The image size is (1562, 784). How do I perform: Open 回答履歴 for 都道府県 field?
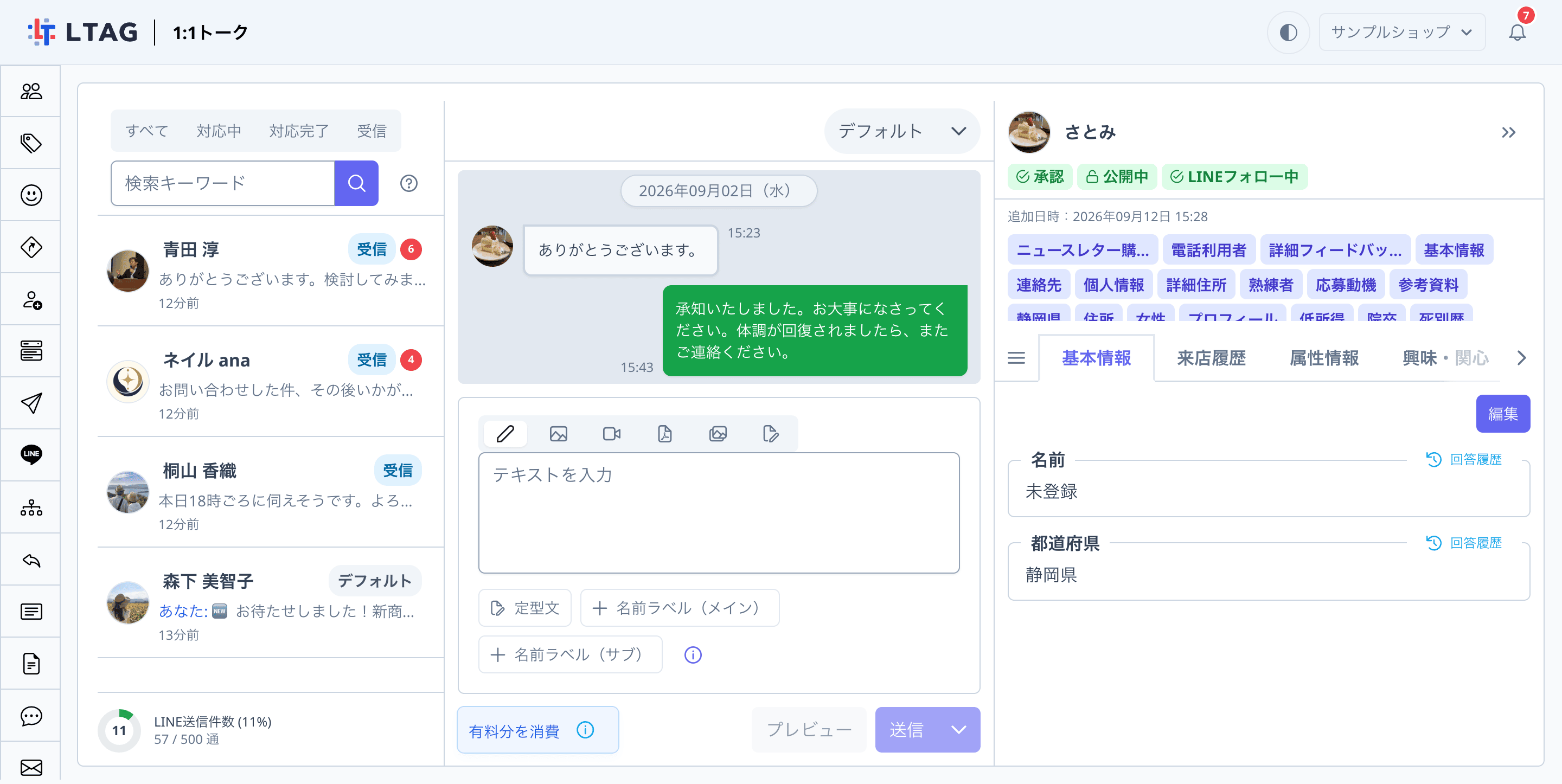[1464, 543]
